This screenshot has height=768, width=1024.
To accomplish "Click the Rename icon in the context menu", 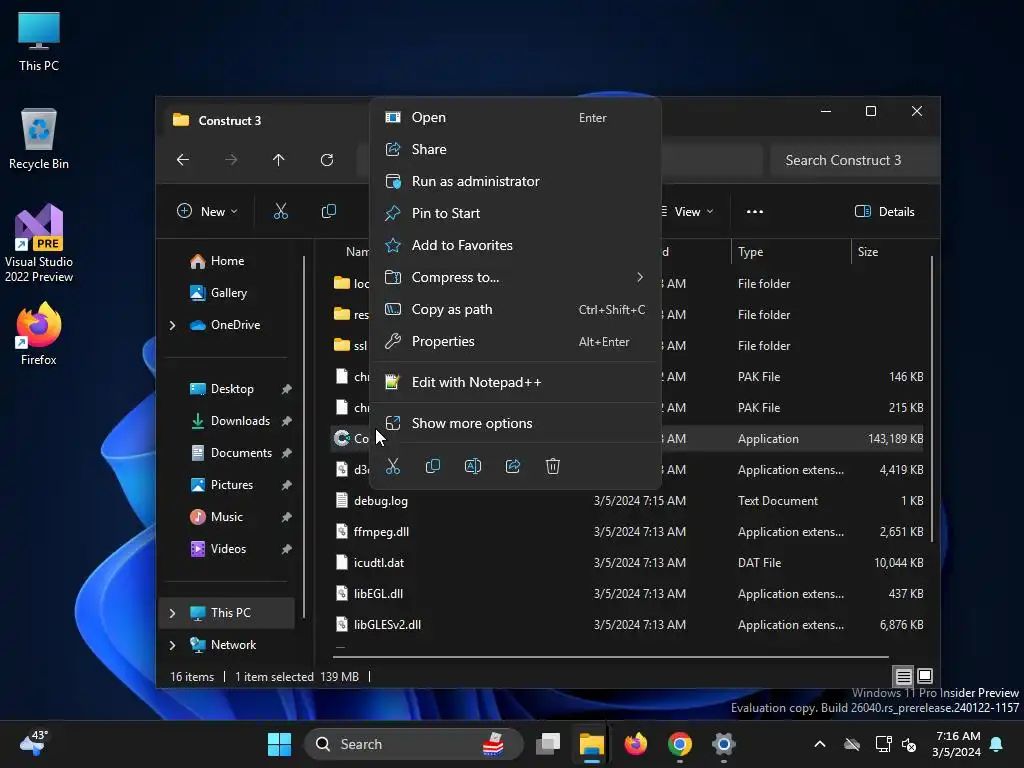I will coord(473,466).
